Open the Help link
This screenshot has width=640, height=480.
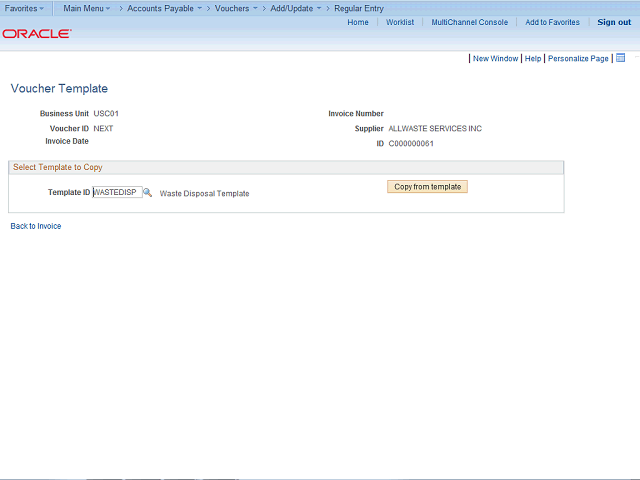[533, 58]
